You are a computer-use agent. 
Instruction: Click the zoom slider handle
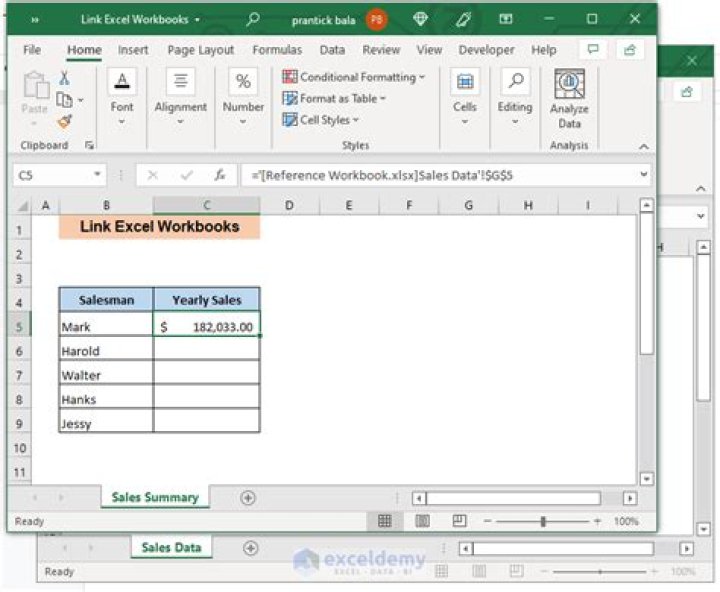click(543, 521)
